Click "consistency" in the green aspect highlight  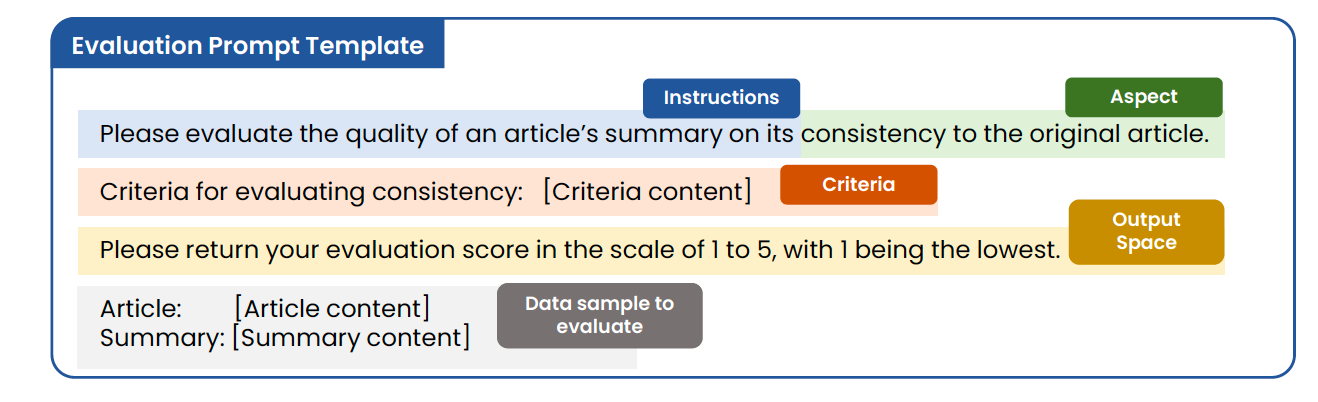coord(873,134)
